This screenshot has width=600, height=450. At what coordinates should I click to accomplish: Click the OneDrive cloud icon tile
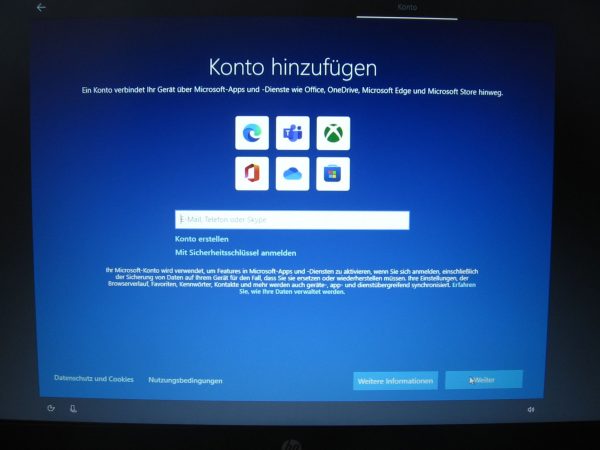pos(292,173)
